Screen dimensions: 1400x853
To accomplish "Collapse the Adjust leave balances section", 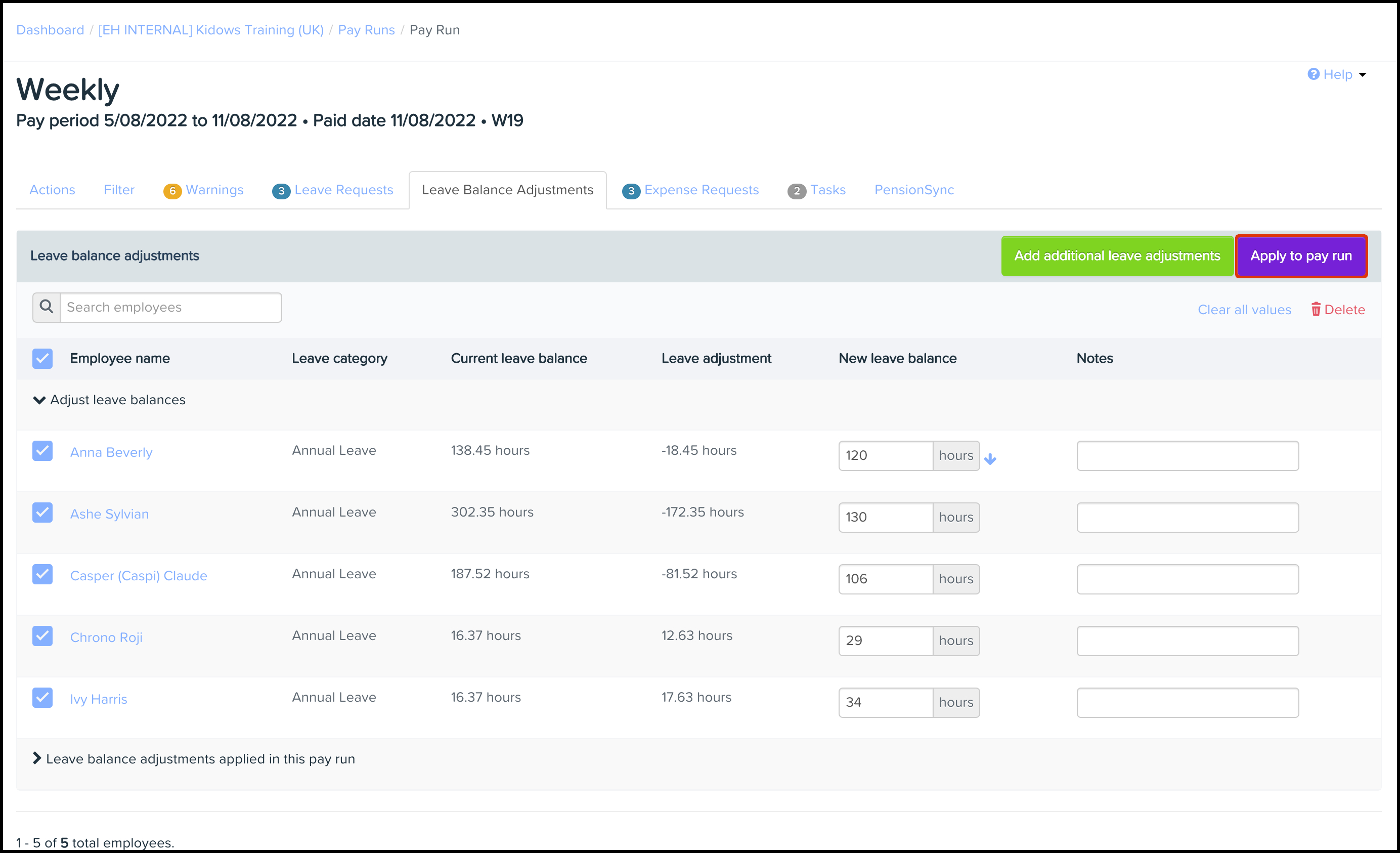I will pos(39,400).
